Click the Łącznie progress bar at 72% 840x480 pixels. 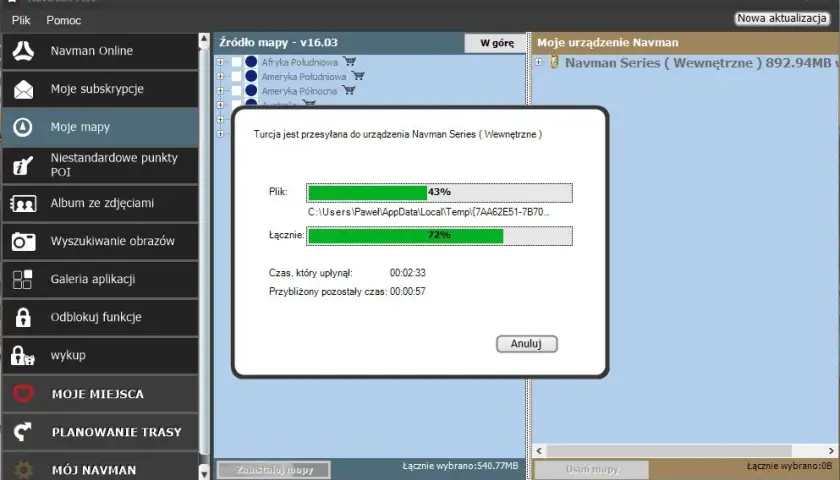439,236
